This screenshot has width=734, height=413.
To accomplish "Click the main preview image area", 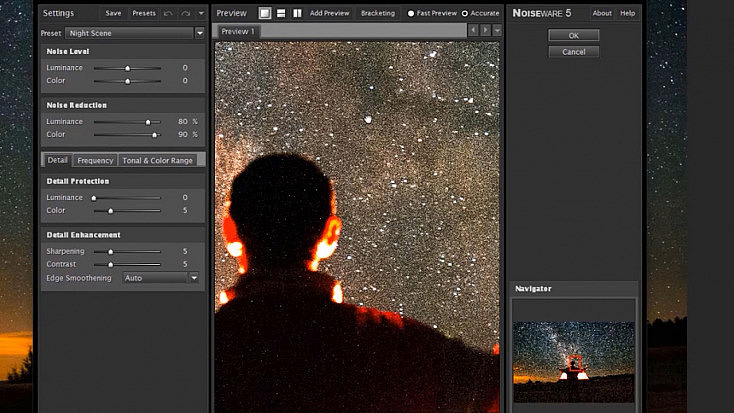I will pyautogui.click(x=357, y=227).
